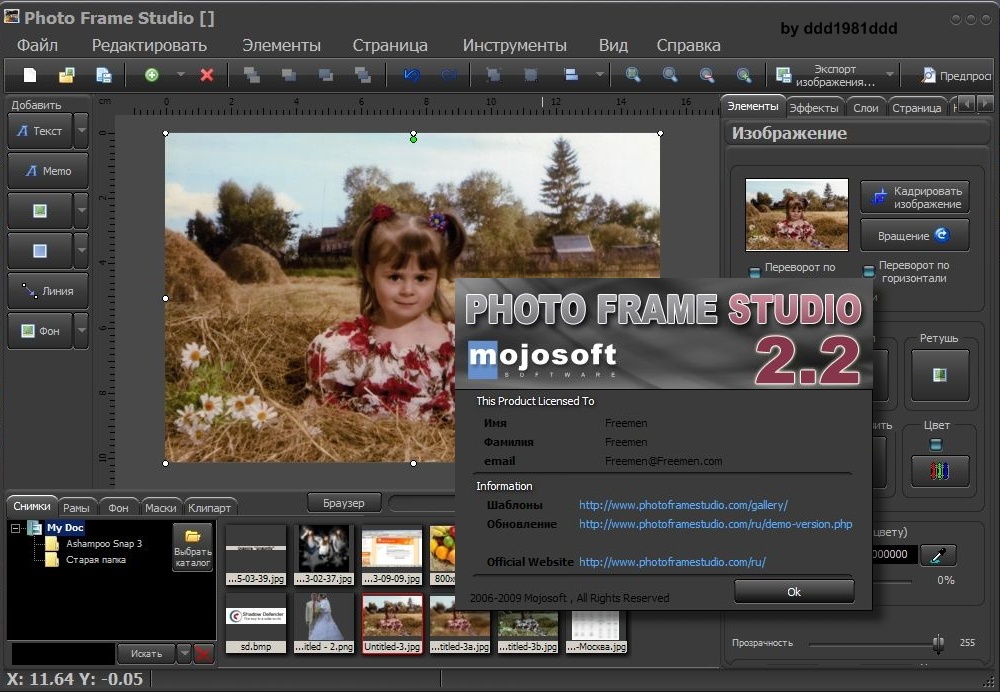Open the Official Website link
Screen dimensions: 1000x692
point(672,562)
